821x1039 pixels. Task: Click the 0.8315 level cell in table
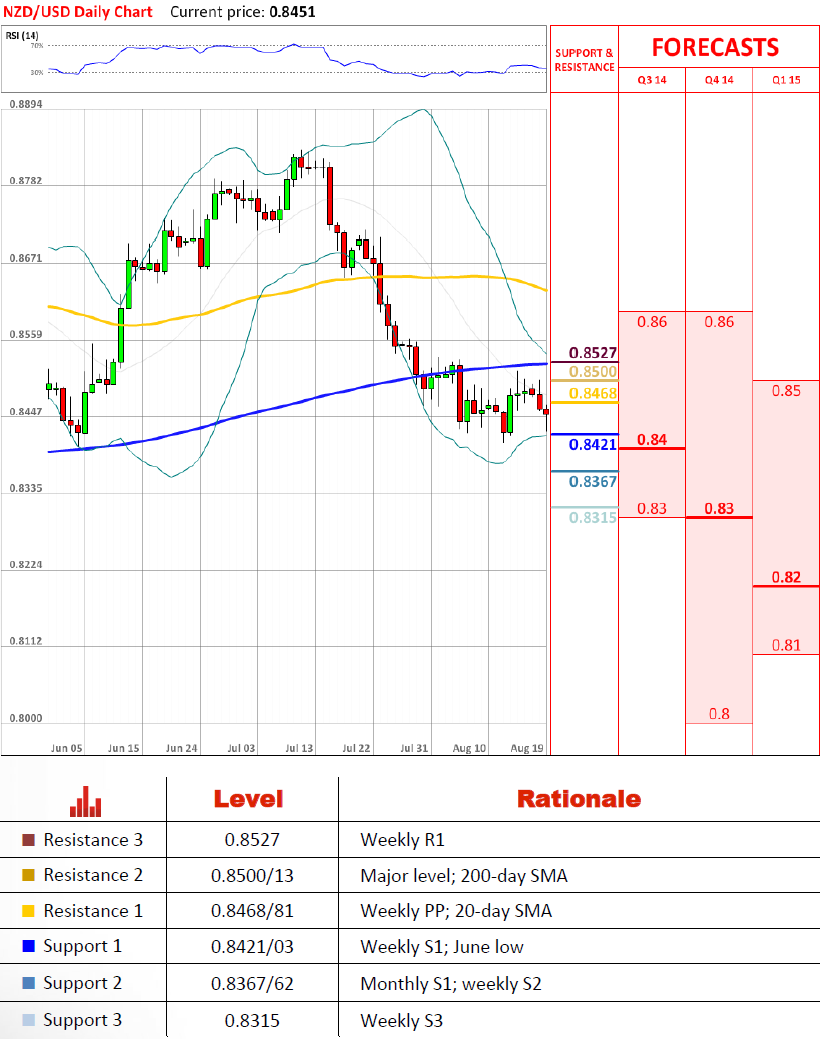pos(252,1020)
